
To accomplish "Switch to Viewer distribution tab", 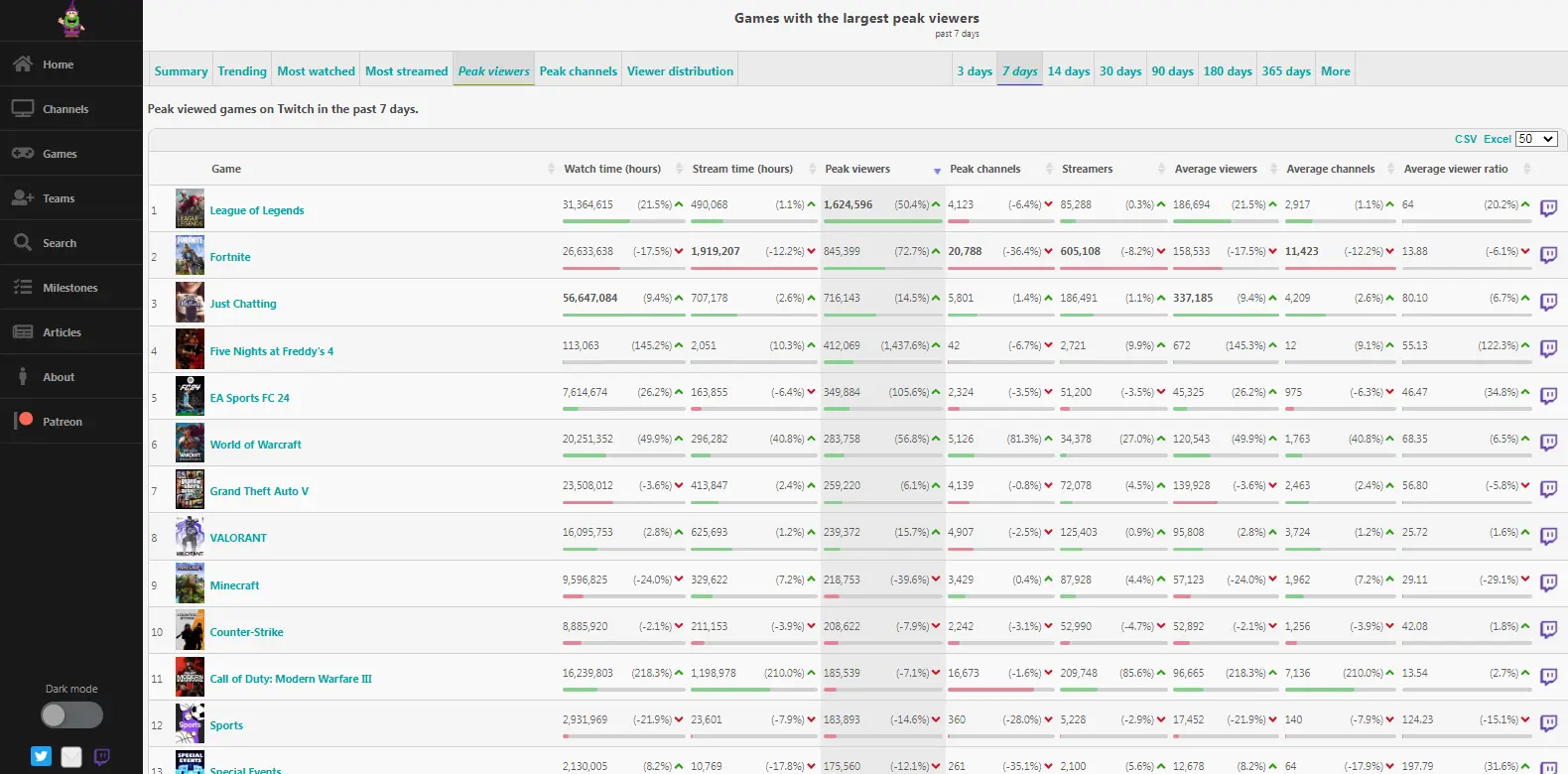I will click(x=680, y=70).
